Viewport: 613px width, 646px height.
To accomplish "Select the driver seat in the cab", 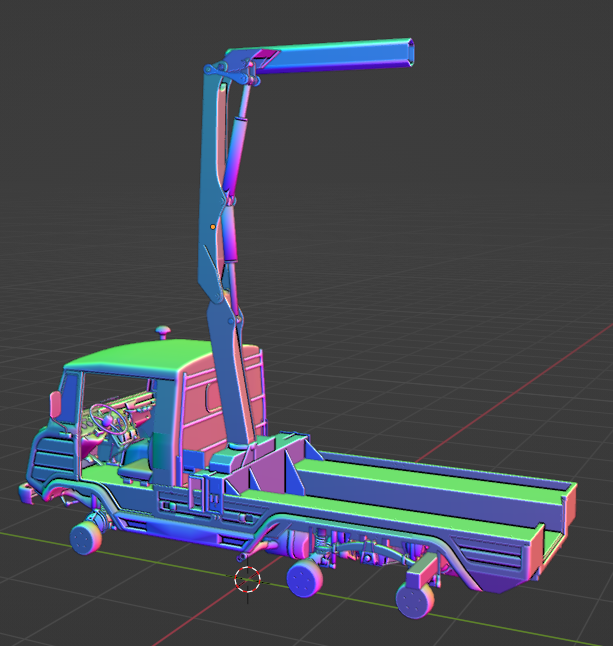I will (136, 461).
